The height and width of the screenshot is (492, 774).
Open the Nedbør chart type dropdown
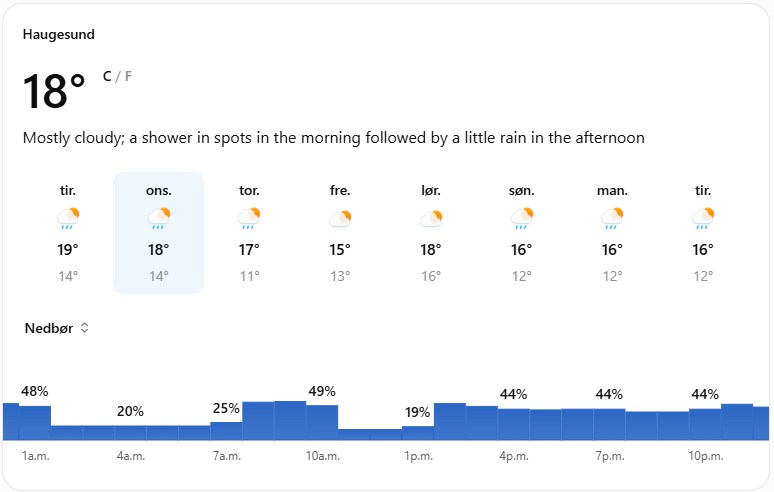(57, 328)
